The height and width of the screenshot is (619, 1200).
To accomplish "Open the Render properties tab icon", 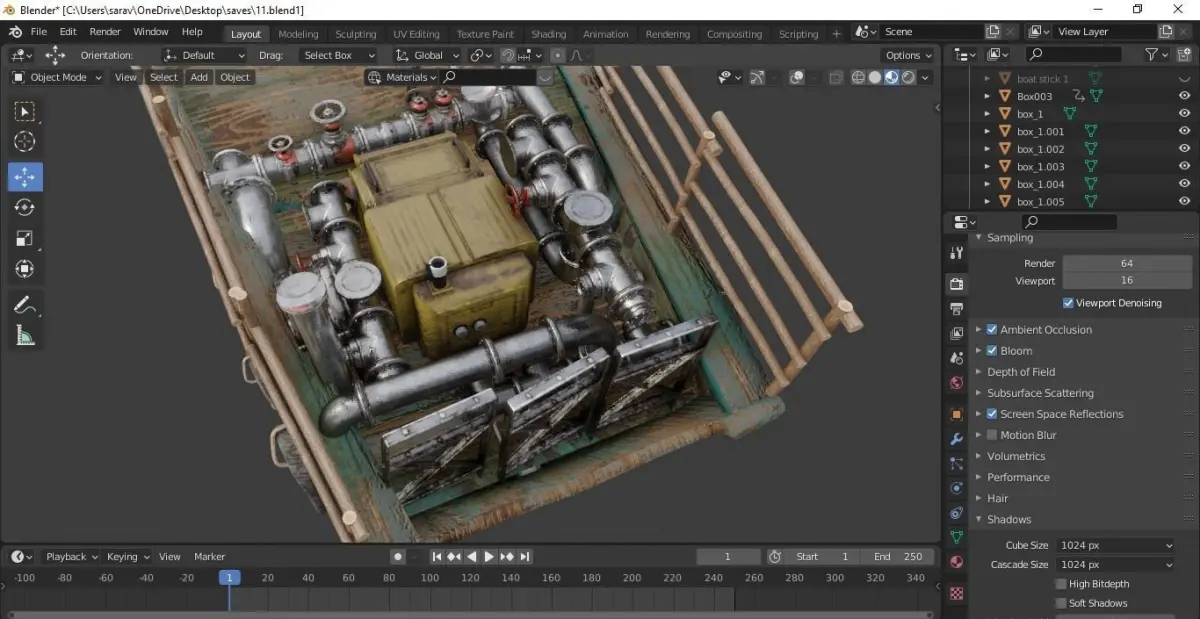I will tap(957, 284).
